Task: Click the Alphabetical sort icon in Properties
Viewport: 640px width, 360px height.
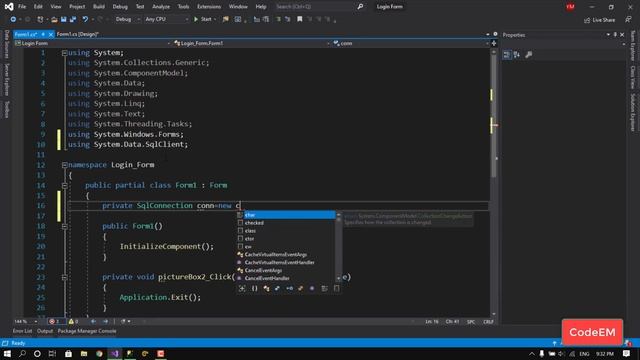Action: (x=517, y=54)
